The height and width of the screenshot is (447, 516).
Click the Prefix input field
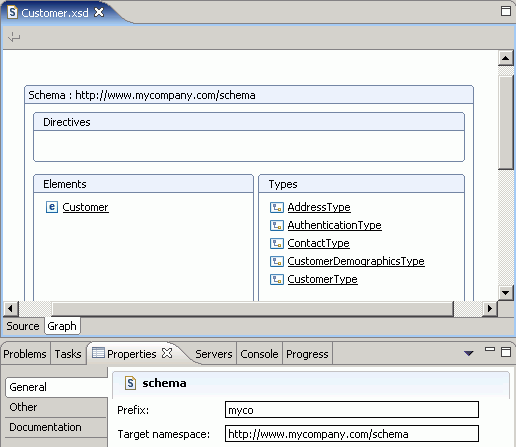[352, 410]
